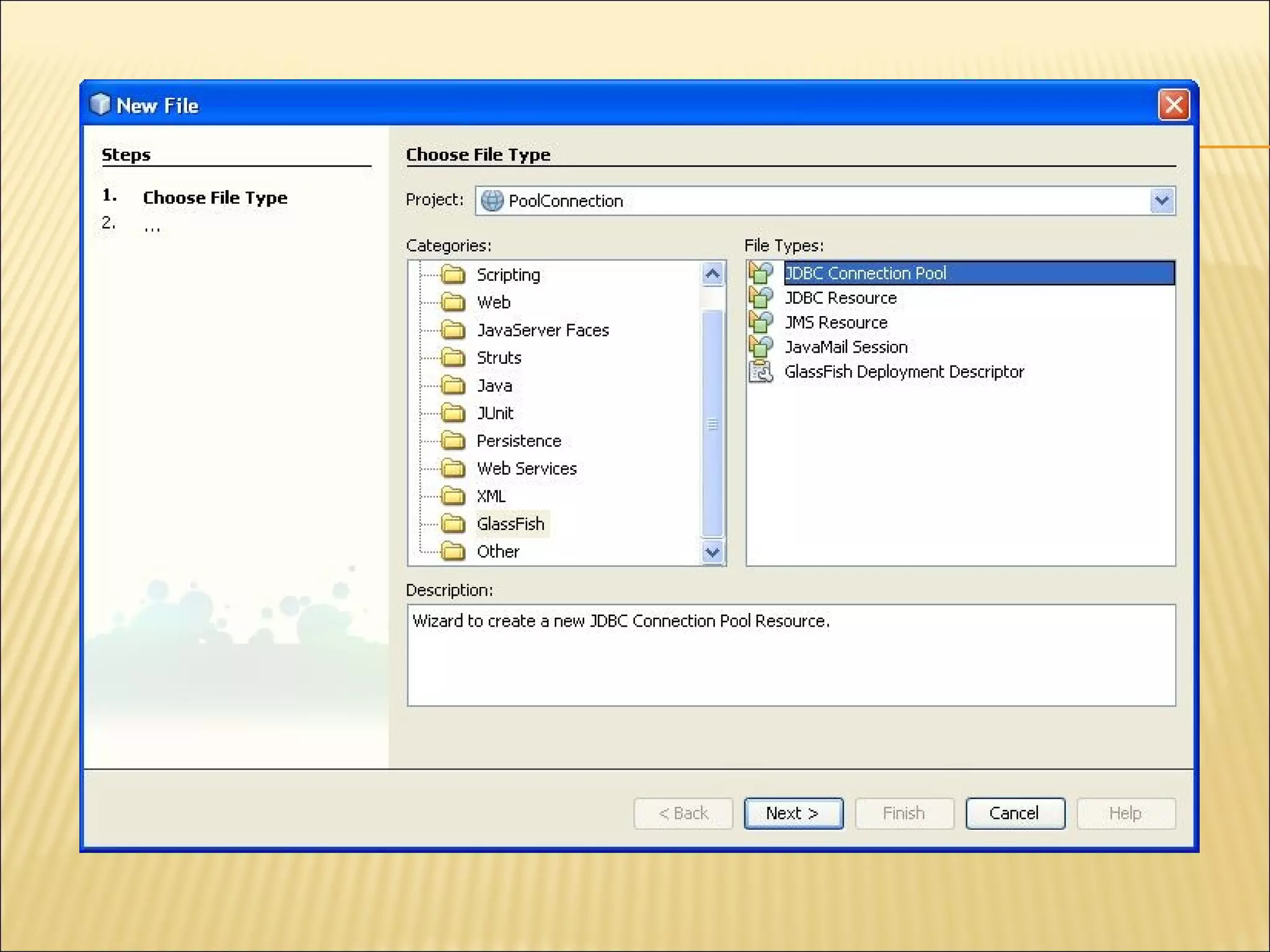Open the Project dropdown arrow
The height and width of the screenshot is (952, 1270).
(1161, 201)
